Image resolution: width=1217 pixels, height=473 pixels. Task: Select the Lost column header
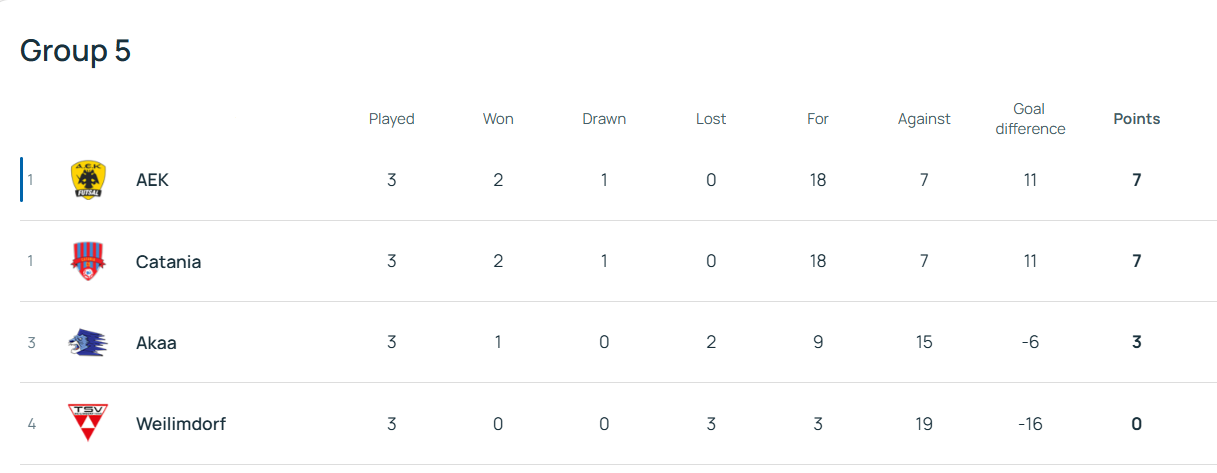click(711, 119)
